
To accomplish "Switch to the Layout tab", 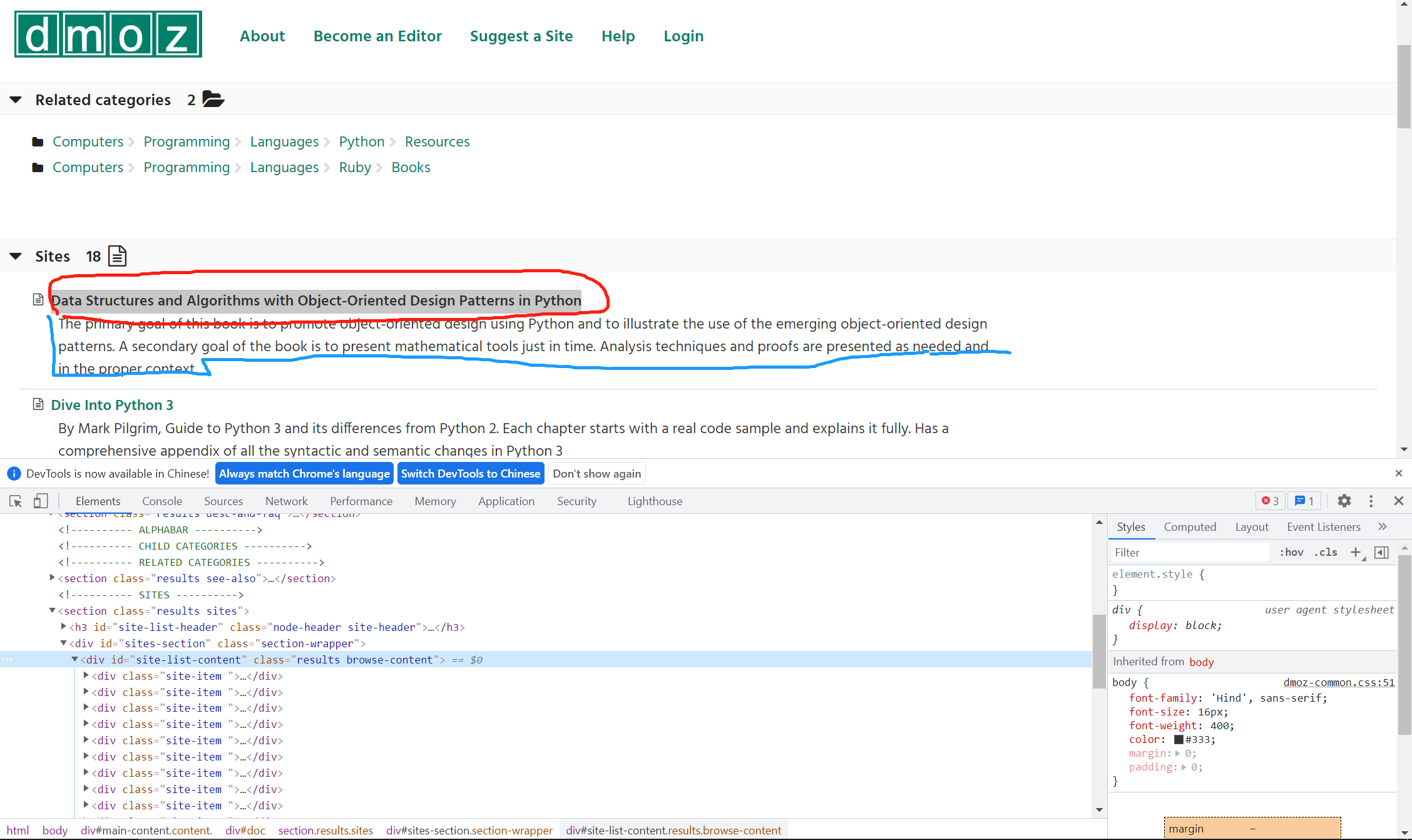I will coord(1252,527).
